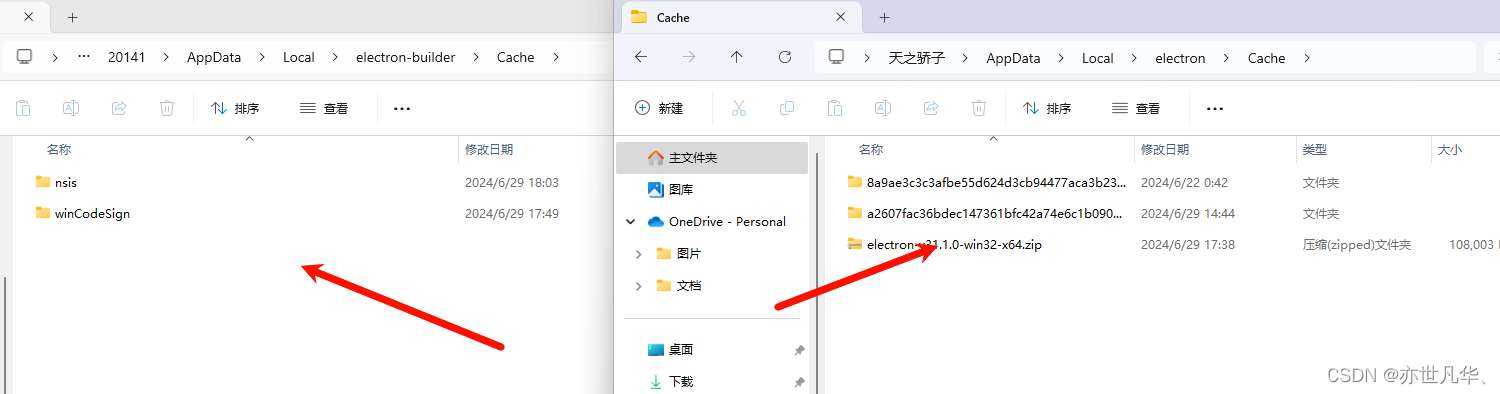Click Rename icon in left window toolbar

tap(71, 108)
